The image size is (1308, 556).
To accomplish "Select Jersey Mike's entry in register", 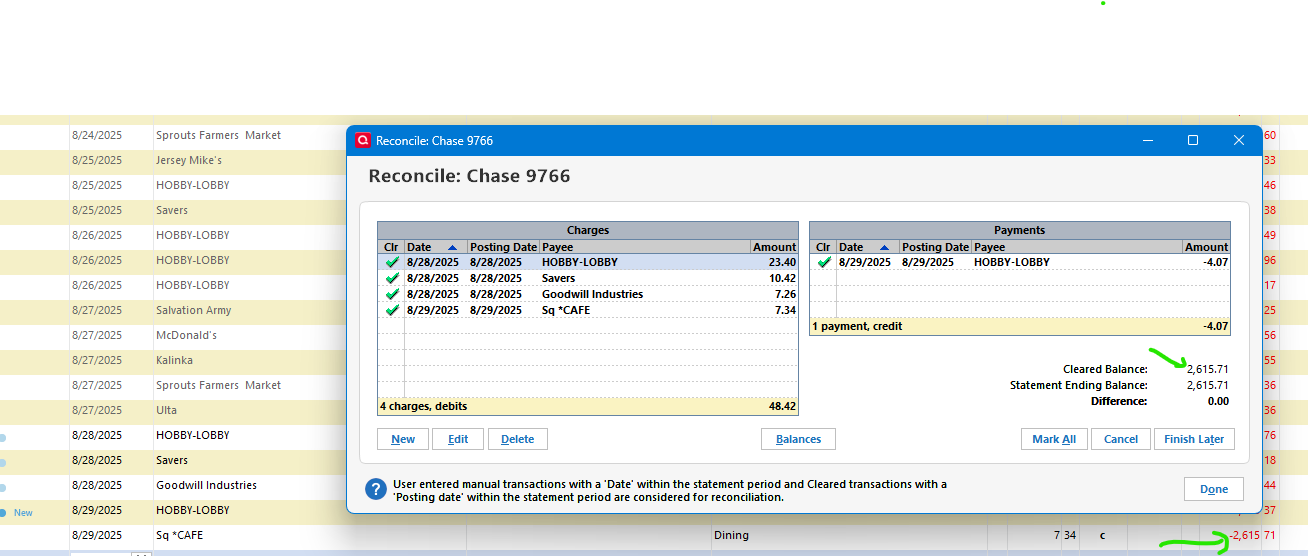I will (x=188, y=160).
